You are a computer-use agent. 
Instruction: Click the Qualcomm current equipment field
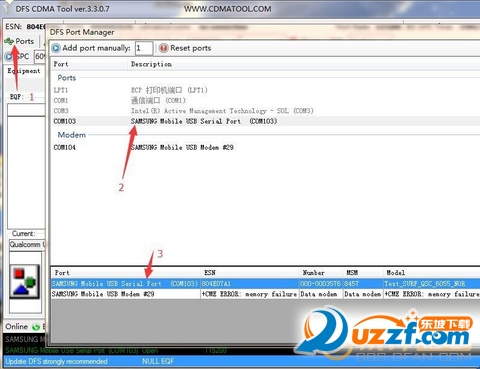27,245
